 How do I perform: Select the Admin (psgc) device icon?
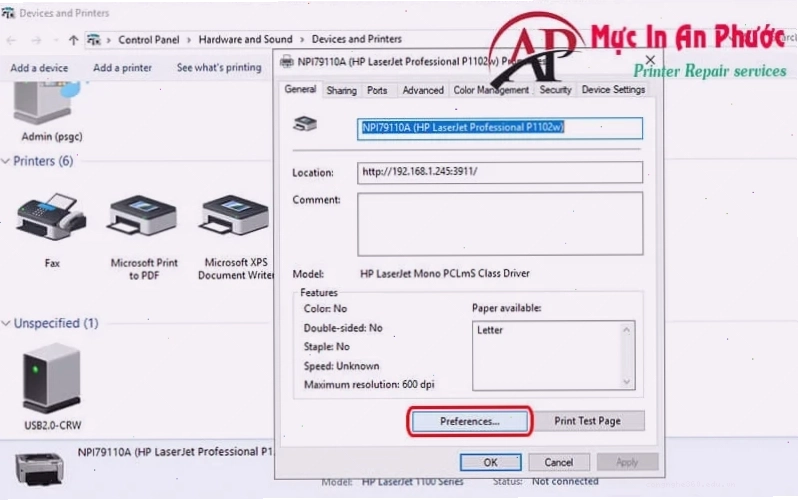(x=47, y=103)
